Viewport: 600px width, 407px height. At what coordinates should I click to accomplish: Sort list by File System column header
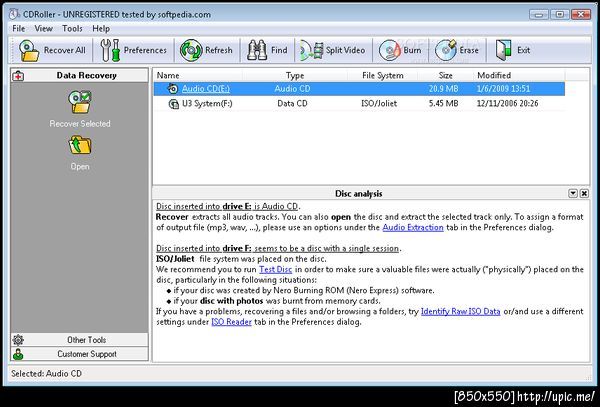383,75
